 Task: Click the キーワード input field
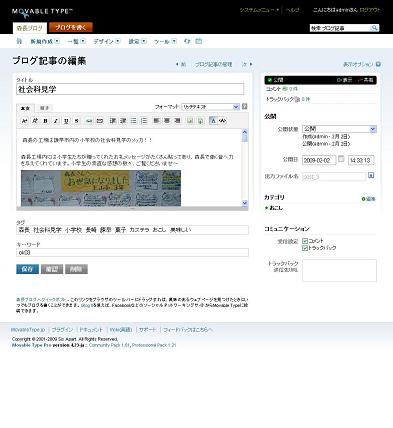(x=132, y=253)
